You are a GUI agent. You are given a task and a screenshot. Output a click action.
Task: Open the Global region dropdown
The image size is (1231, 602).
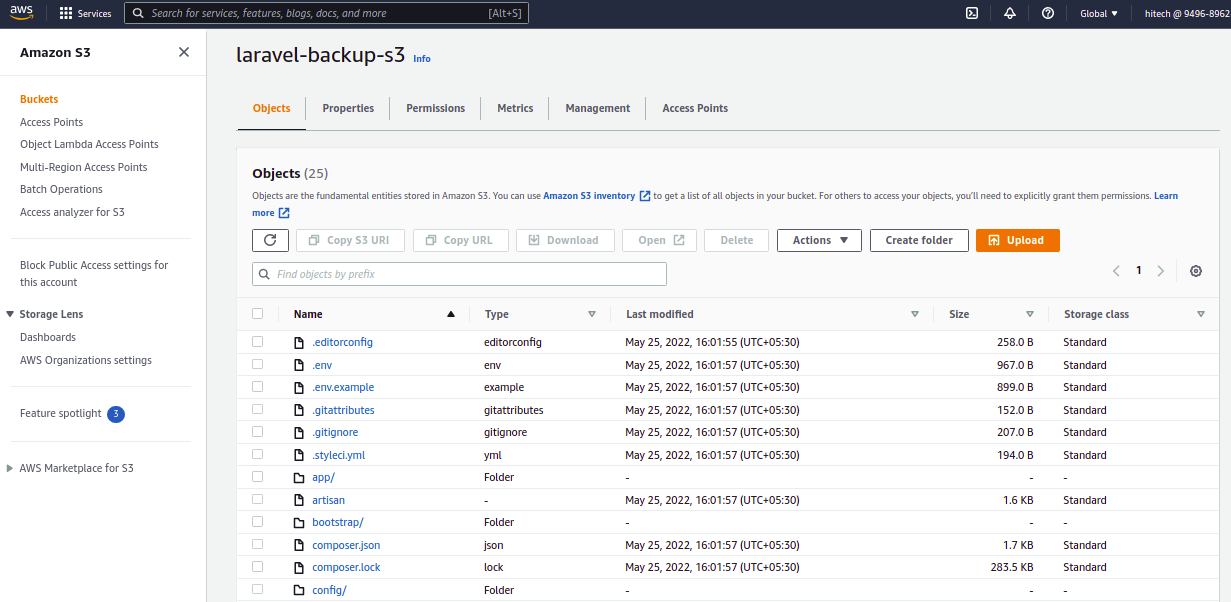[x=1099, y=14]
